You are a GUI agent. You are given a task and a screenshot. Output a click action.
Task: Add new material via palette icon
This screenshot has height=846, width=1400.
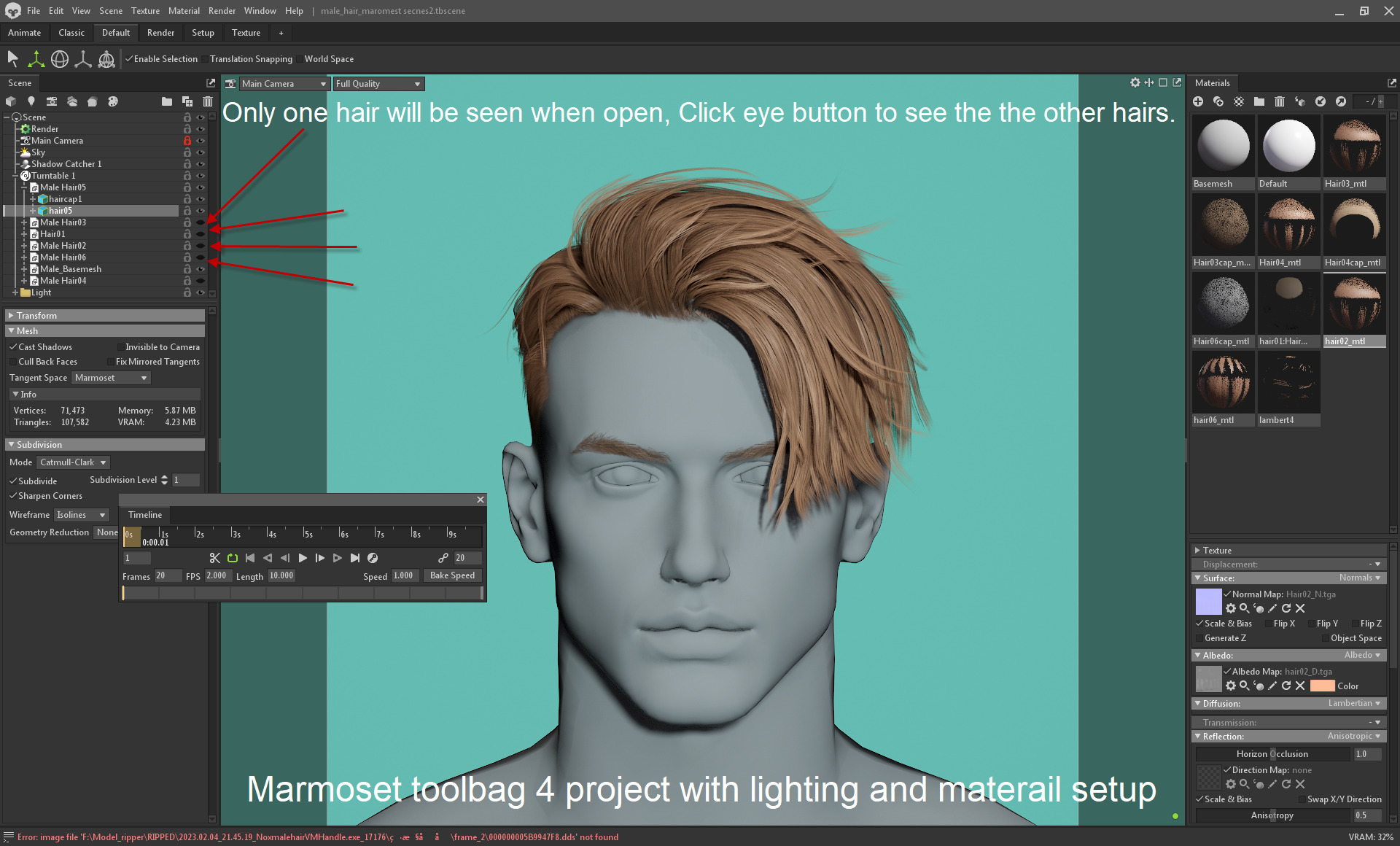point(113,101)
